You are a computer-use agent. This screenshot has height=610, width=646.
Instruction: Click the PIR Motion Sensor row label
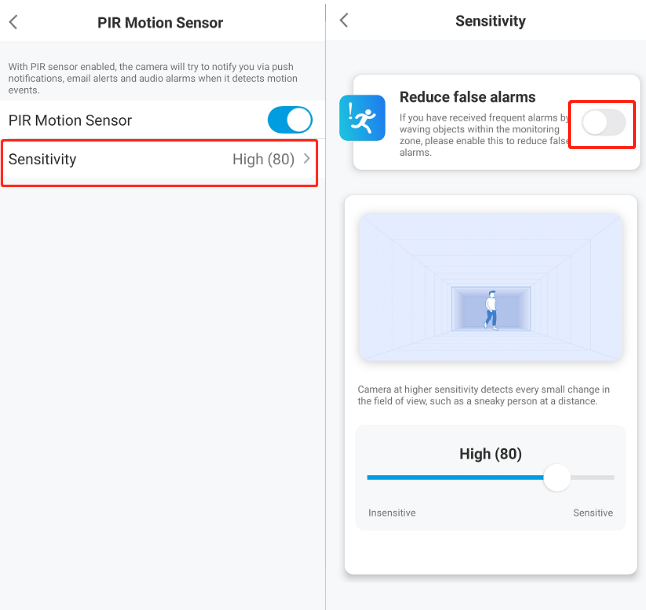tap(70, 120)
